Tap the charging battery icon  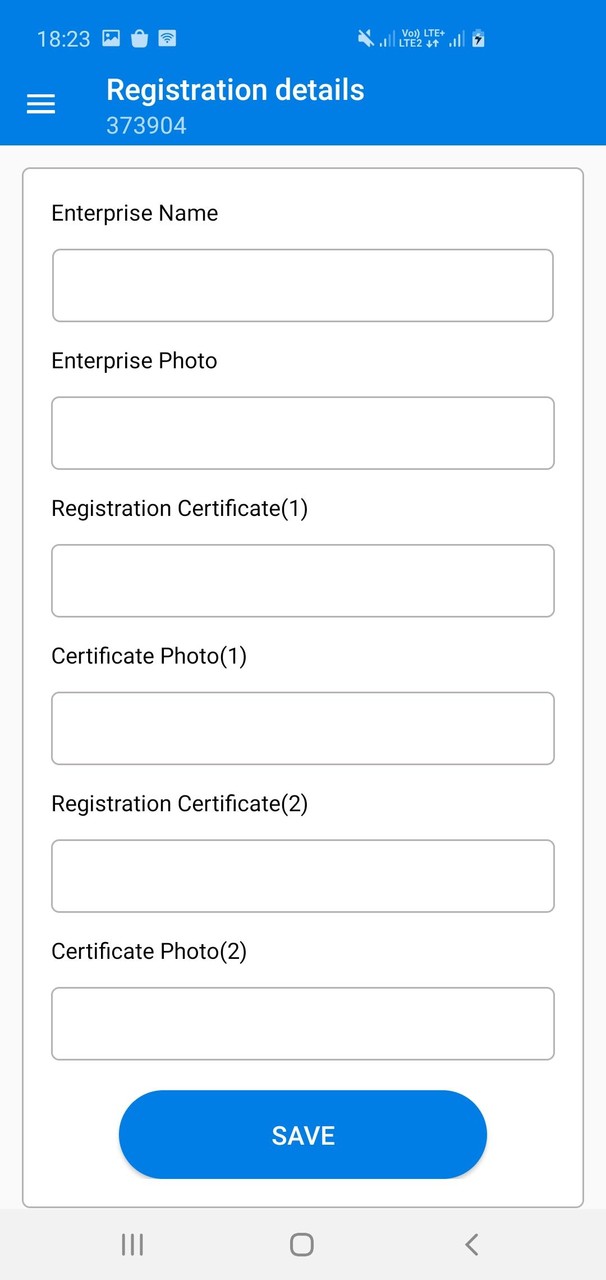(477, 38)
